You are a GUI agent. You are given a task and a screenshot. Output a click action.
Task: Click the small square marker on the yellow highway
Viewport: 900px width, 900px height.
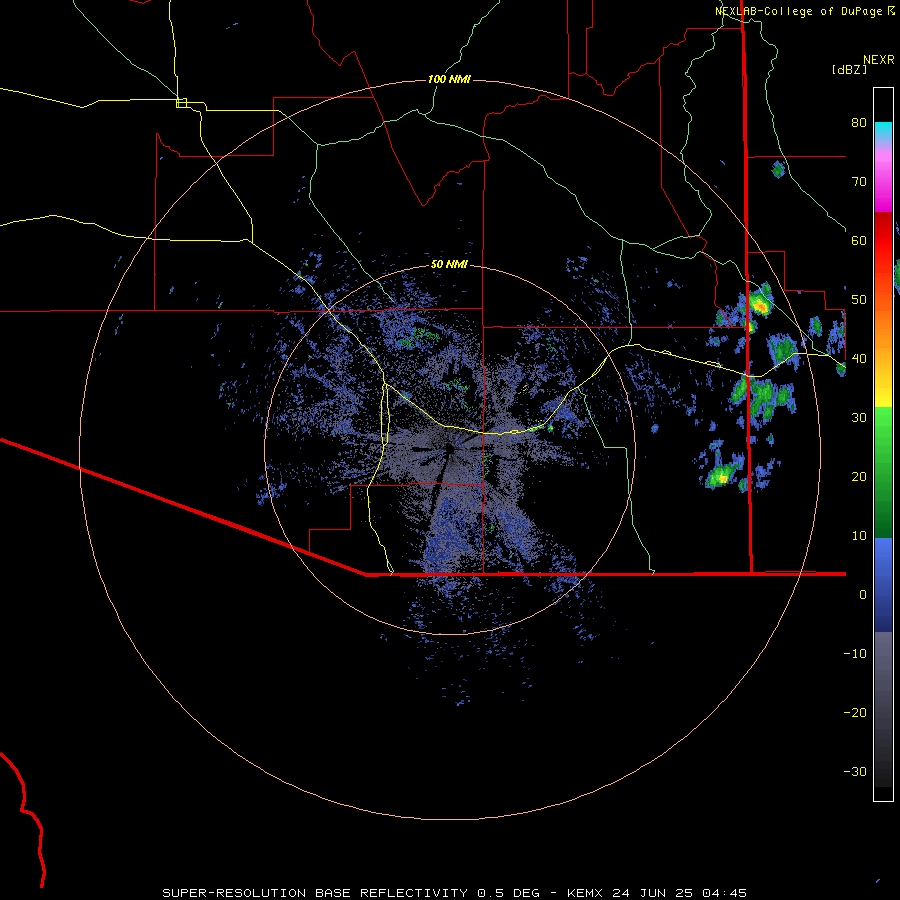(181, 103)
